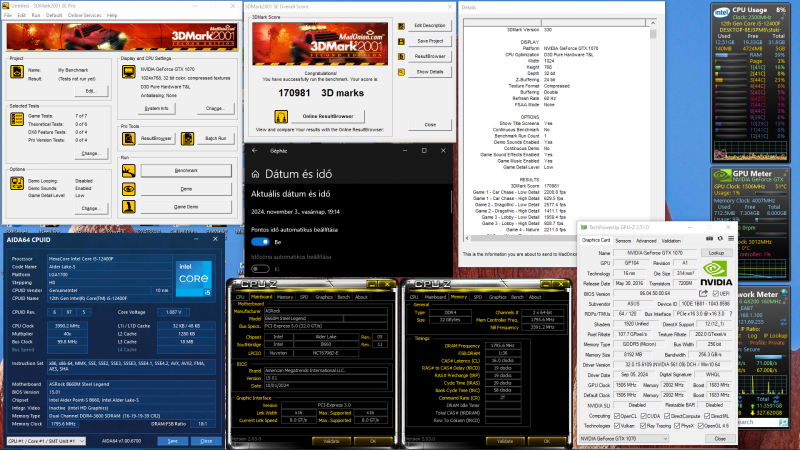800x450 pixels.
Task: Toggle the DirectCompute checkbox in GPU-Z
Action: [667, 416]
